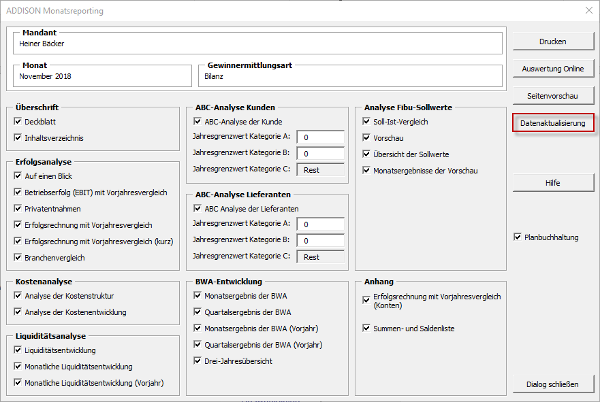Toggle Betriebserfolg (EBIT) mit Vorjahresvergleich
600x402 pixels.
tap(18, 192)
